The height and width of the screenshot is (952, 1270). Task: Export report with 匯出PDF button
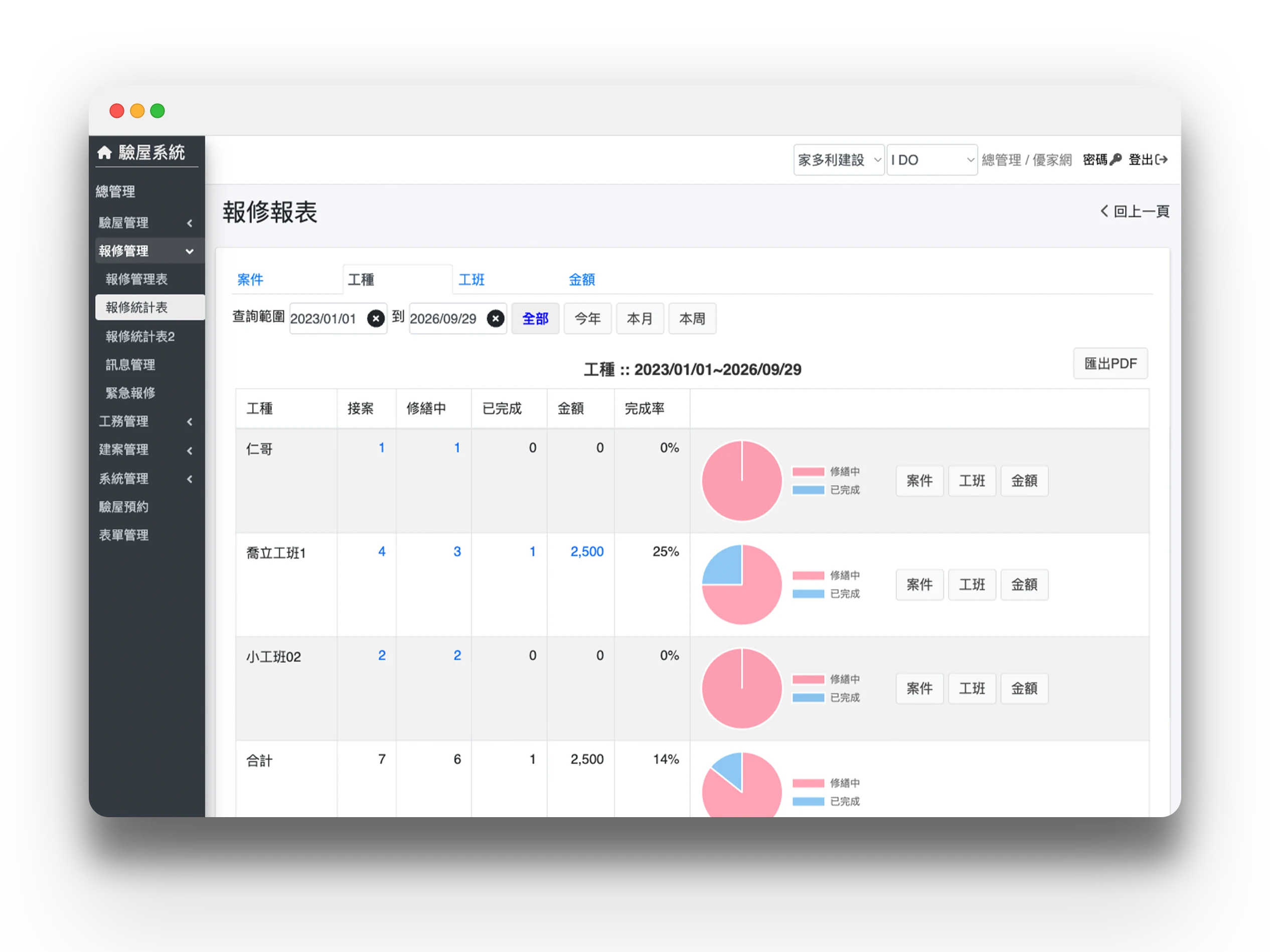1110,363
